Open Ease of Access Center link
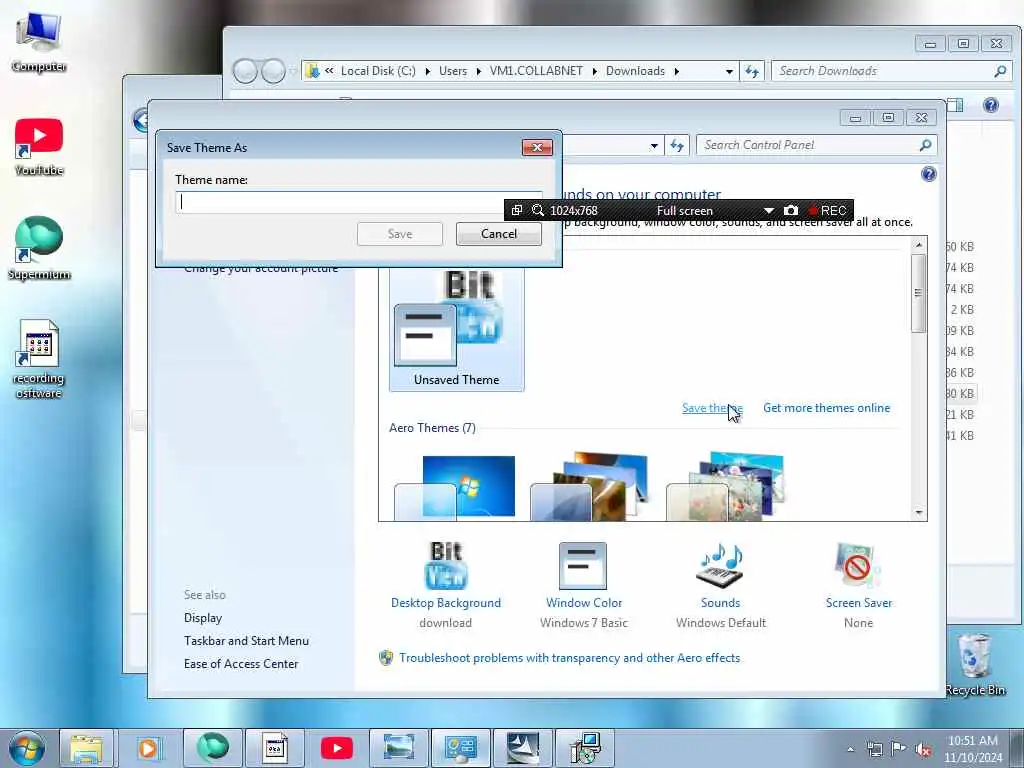 [x=241, y=664]
